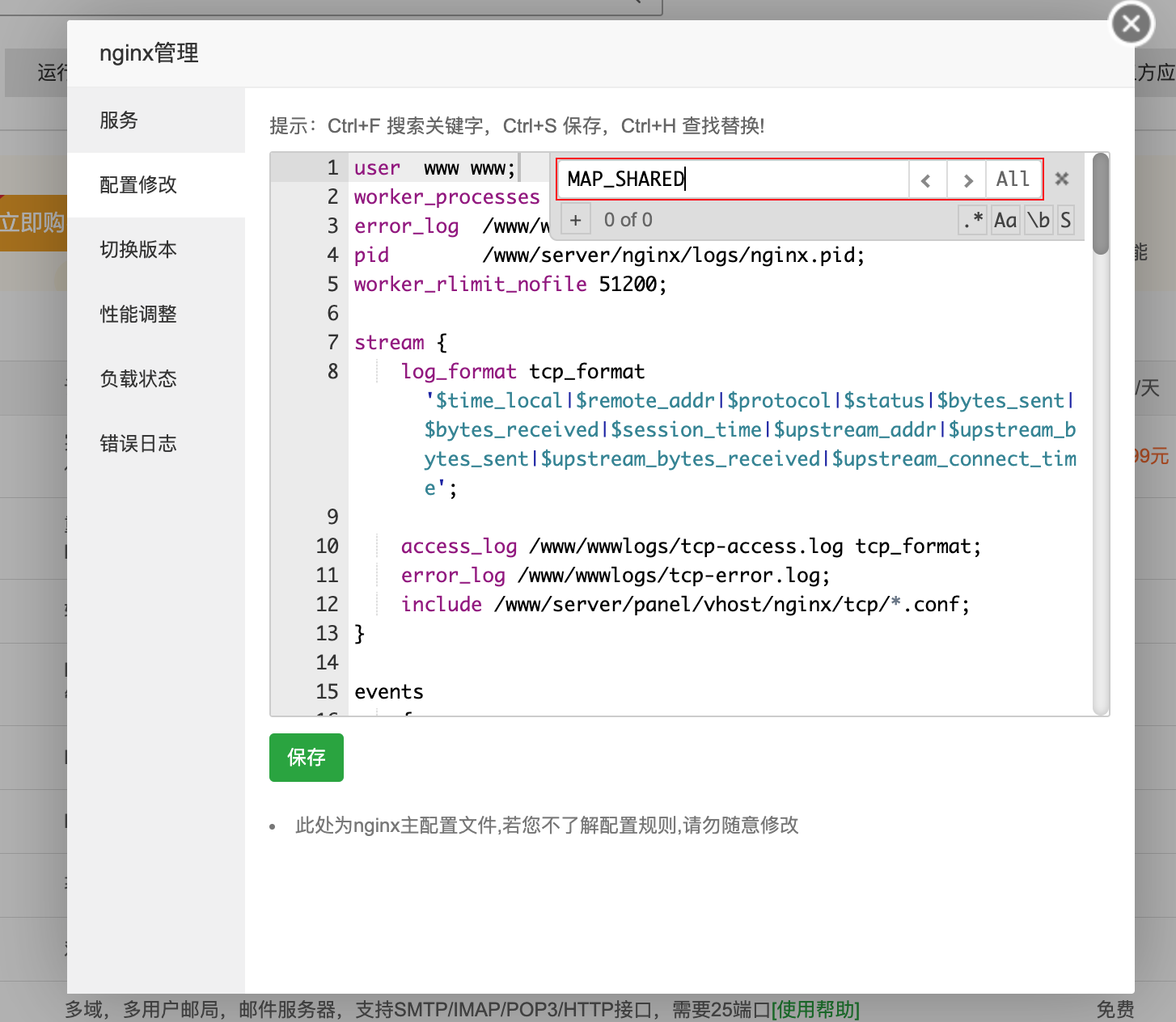The width and height of the screenshot is (1176, 1022).
Task: Open the 错误日志 tab
Action: tap(156, 444)
